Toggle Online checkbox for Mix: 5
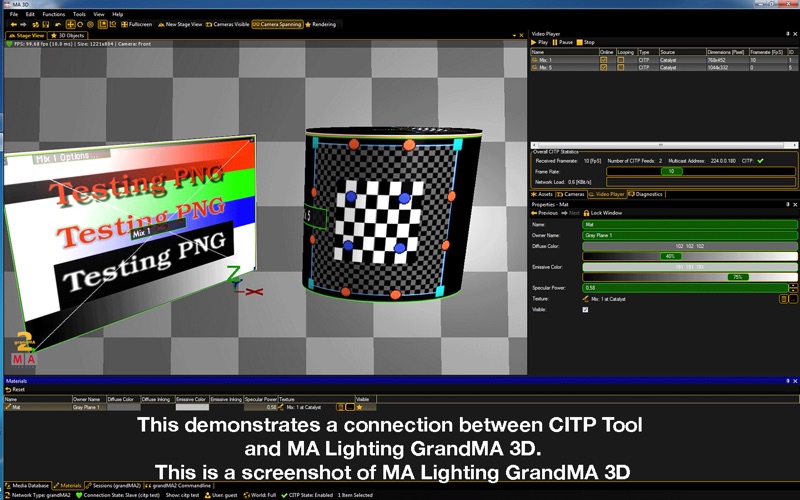 click(x=604, y=67)
